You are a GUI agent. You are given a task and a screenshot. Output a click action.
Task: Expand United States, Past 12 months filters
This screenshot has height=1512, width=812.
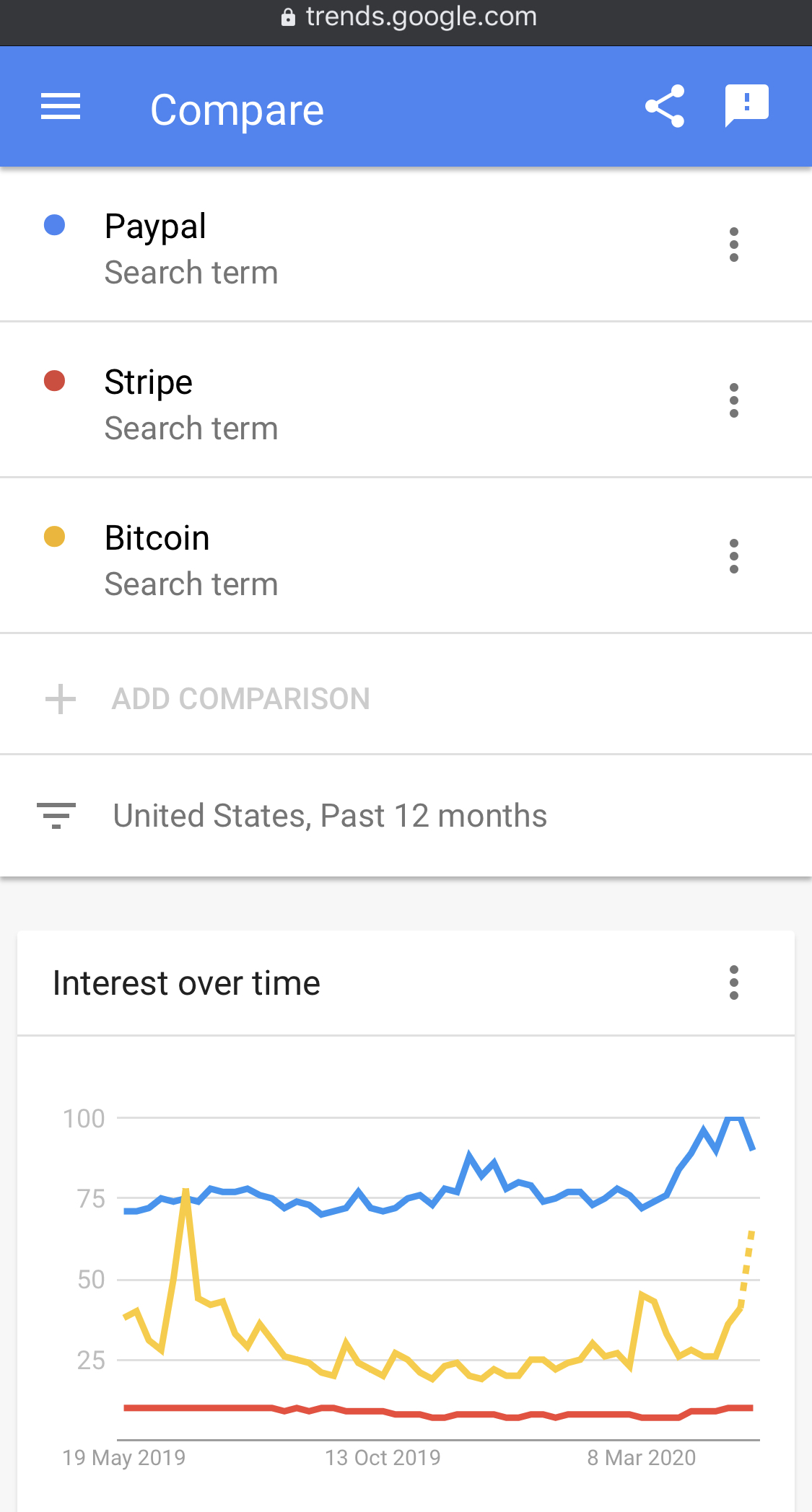click(406, 816)
